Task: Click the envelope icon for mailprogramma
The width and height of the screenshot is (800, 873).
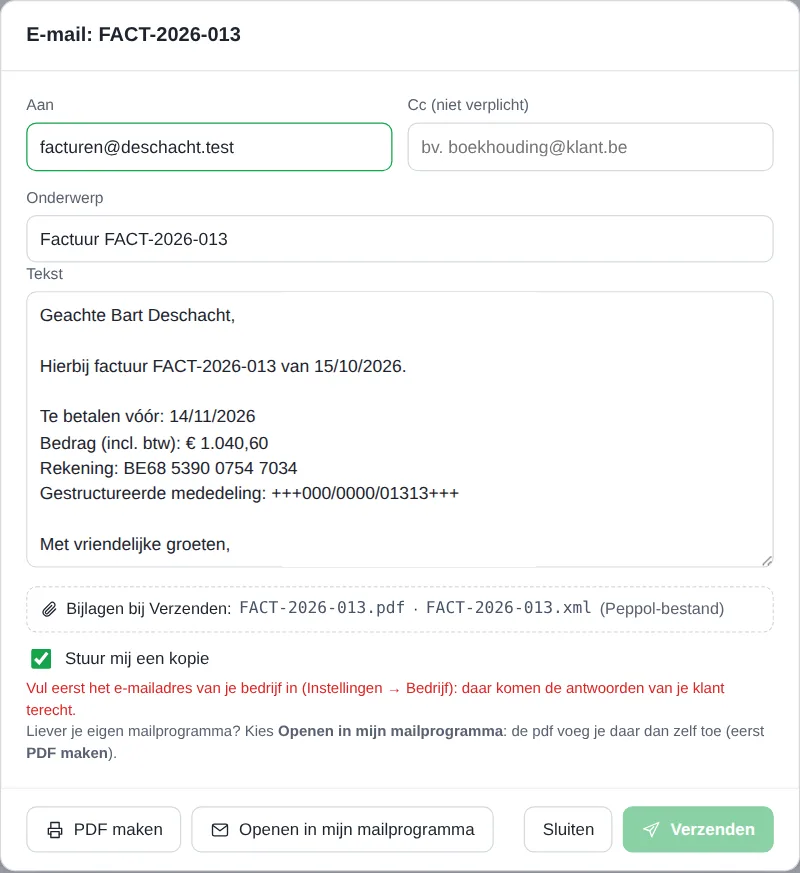Action: [x=220, y=830]
